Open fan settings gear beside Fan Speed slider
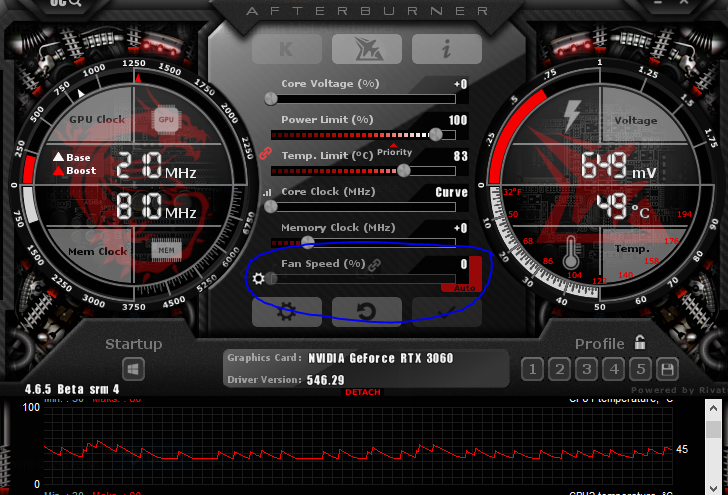Viewport: 728px width, 495px height. click(x=258, y=279)
